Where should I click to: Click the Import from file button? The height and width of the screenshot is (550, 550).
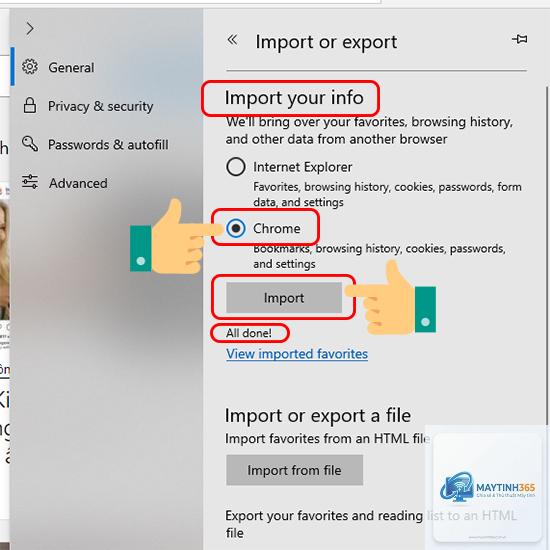click(x=294, y=470)
